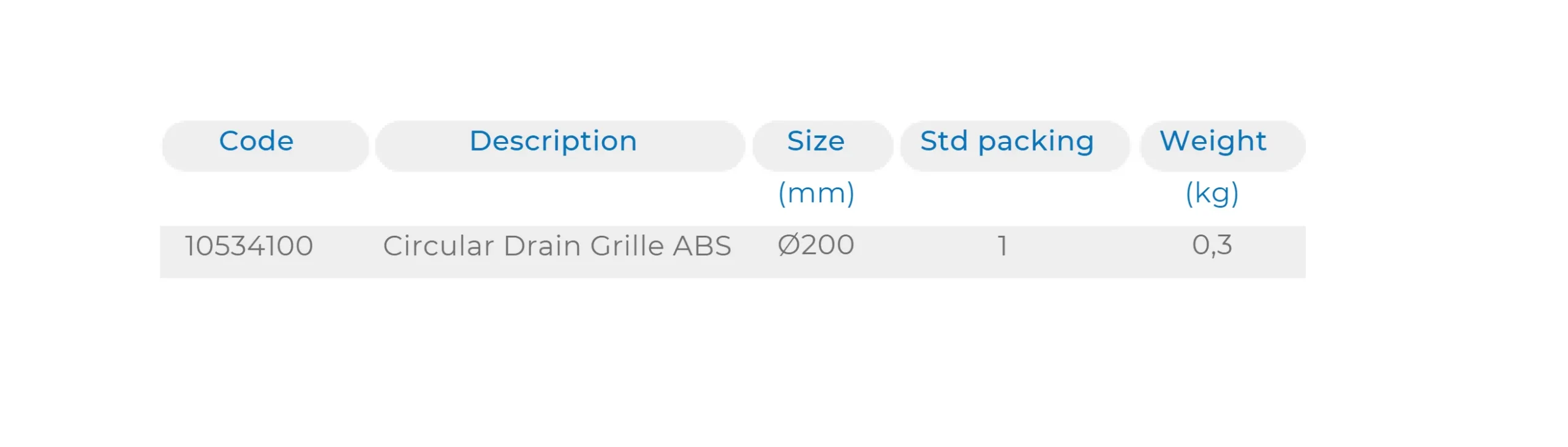
Task: Click the (mm) unit label under Size
Action: coord(816,193)
